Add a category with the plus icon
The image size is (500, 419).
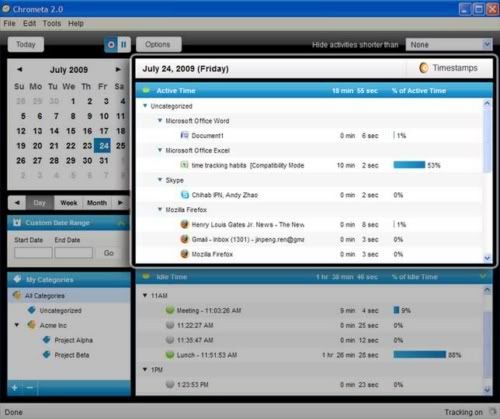tap(15, 388)
